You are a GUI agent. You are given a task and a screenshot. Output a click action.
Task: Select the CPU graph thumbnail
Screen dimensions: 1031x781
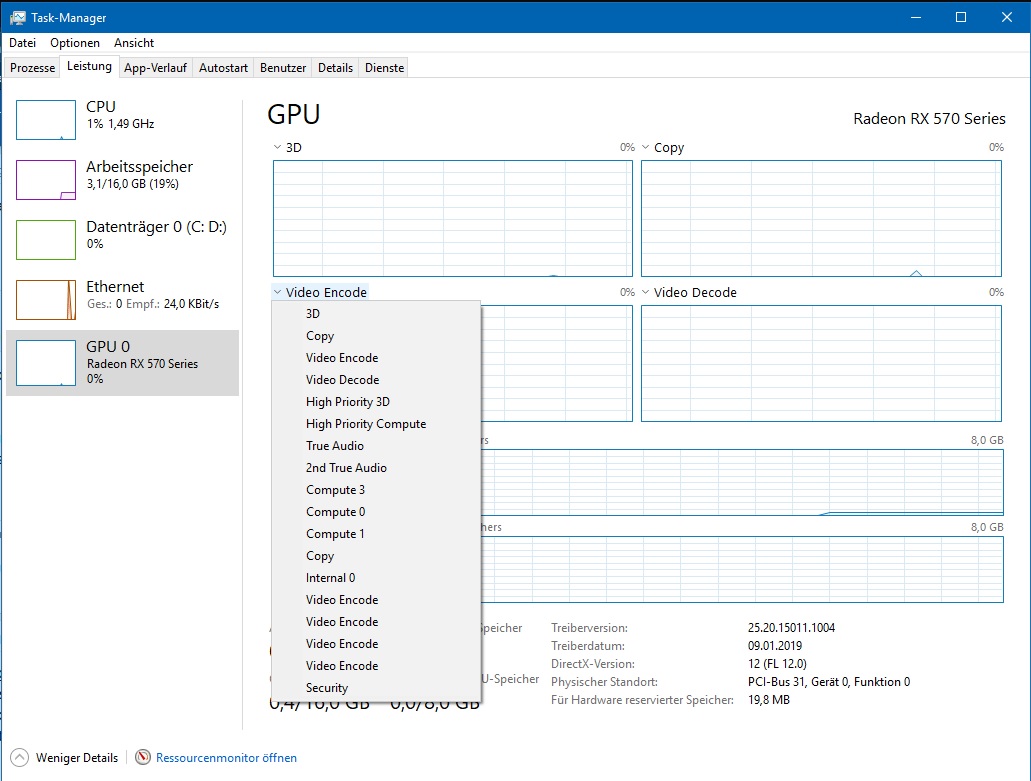pos(46,120)
